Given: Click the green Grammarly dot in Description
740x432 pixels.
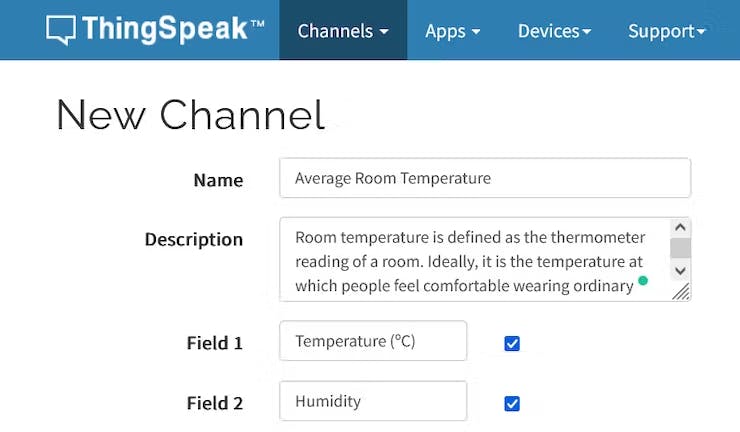Looking at the screenshot, I should pyautogui.click(x=643, y=281).
